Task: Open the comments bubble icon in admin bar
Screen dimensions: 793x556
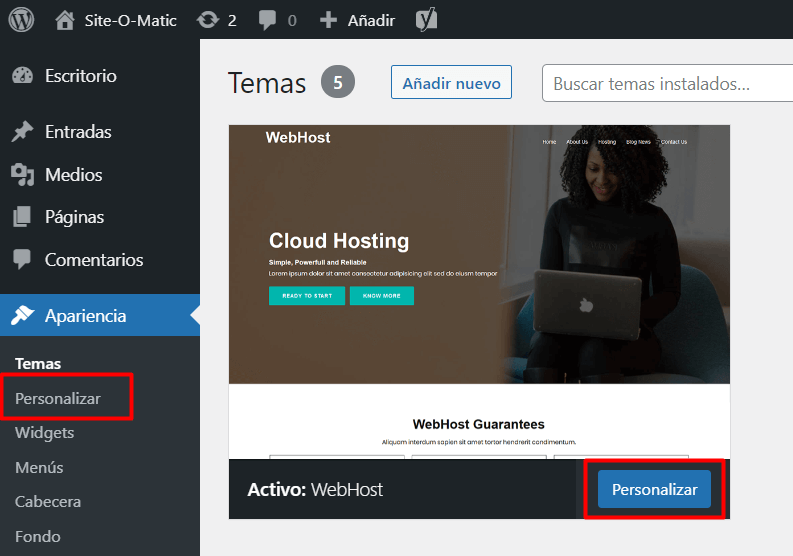Action: (x=267, y=20)
